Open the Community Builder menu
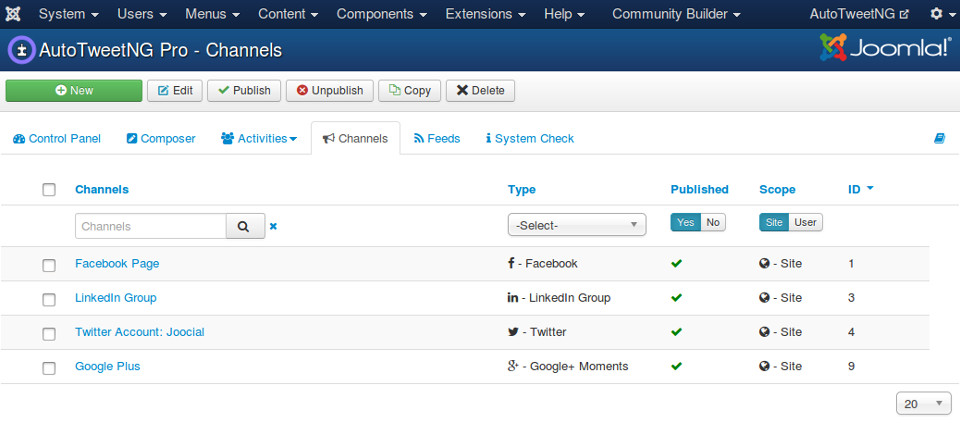 [x=677, y=13]
